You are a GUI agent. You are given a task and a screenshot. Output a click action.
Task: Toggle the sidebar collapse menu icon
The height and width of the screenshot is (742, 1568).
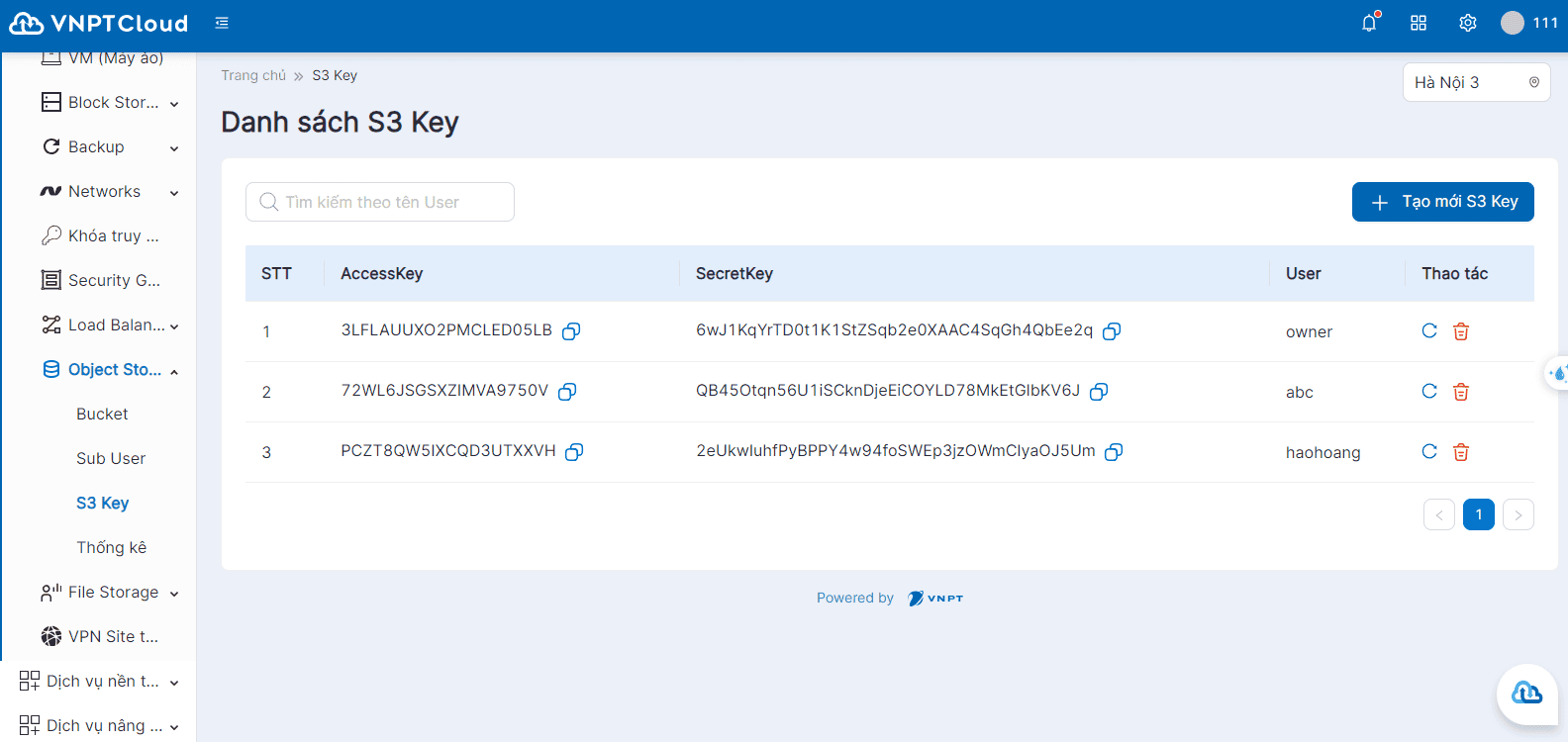pyautogui.click(x=222, y=23)
